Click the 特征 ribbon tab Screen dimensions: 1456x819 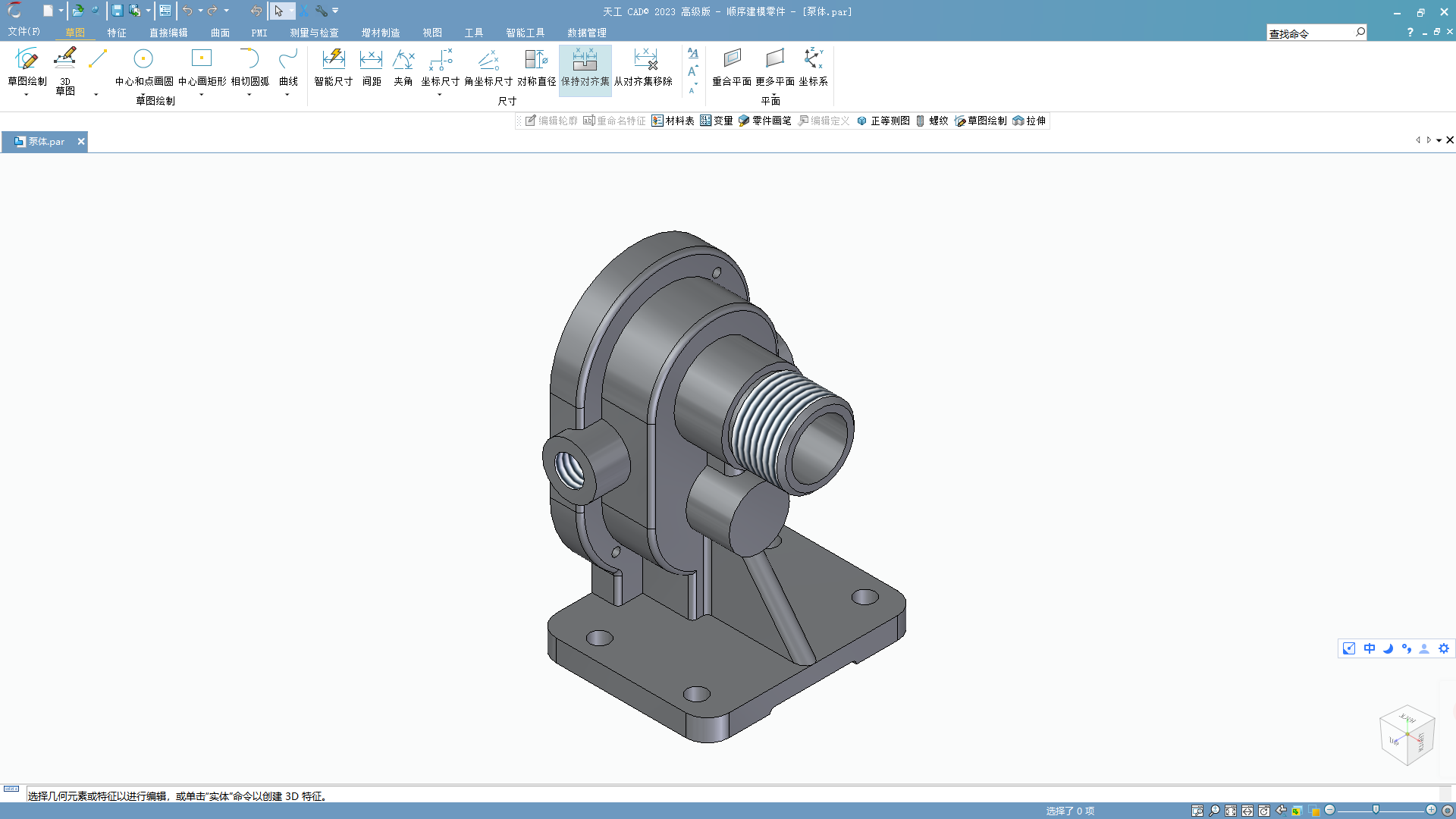point(116,32)
